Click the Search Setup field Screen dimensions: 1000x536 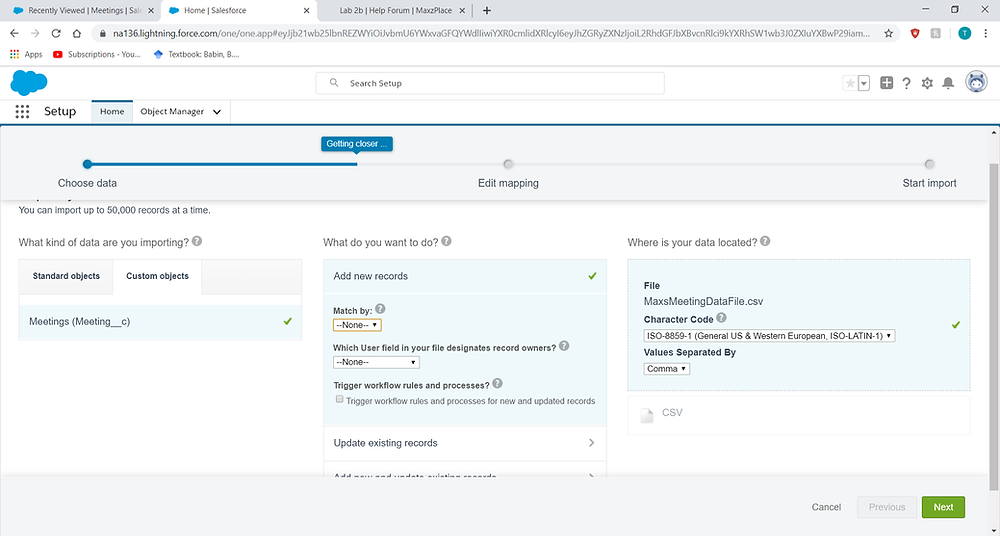pos(490,83)
